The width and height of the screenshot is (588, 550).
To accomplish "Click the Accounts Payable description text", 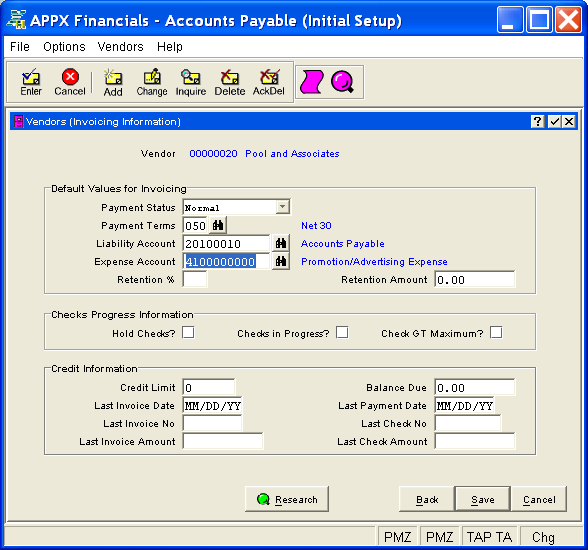I will tap(342, 243).
